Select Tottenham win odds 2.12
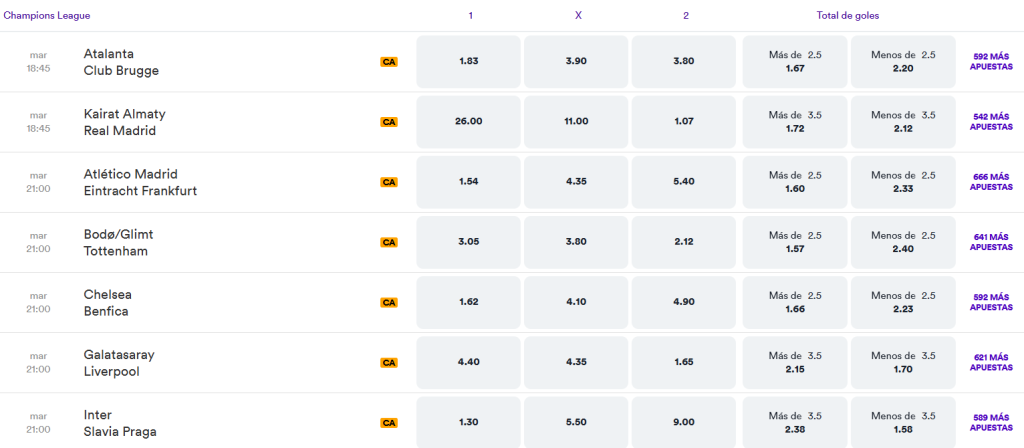The height and width of the screenshot is (448, 1024). click(x=683, y=242)
